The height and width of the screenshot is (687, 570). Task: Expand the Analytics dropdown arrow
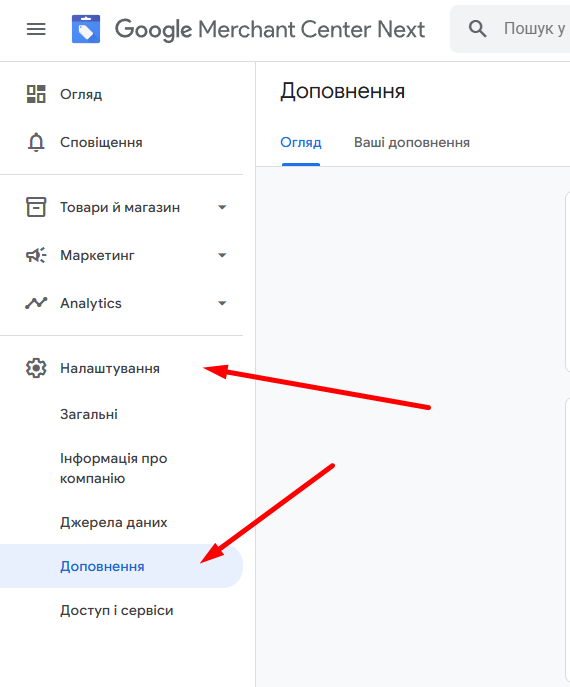pyautogui.click(x=222, y=303)
